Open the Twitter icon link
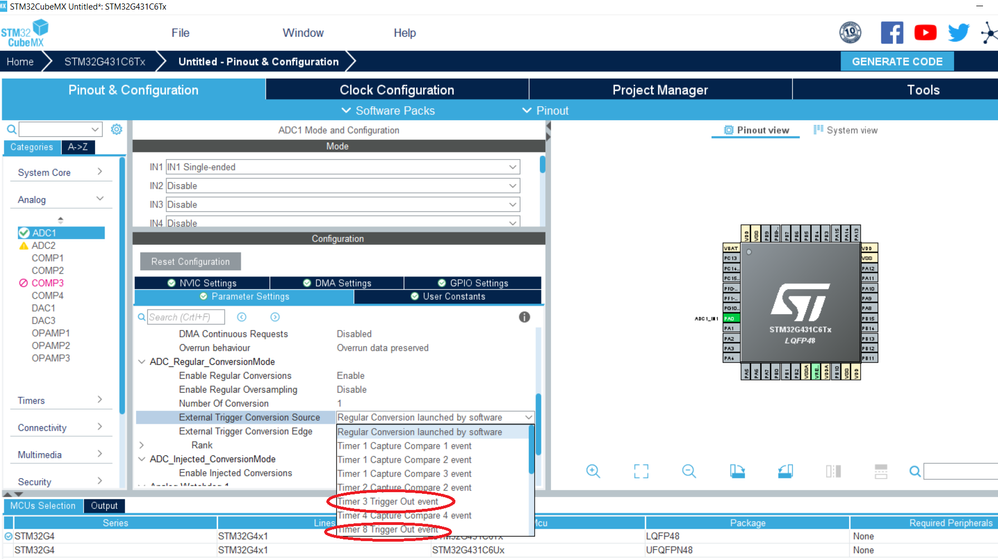Viewport: 998px width, 559px height. tap(958, 32)
